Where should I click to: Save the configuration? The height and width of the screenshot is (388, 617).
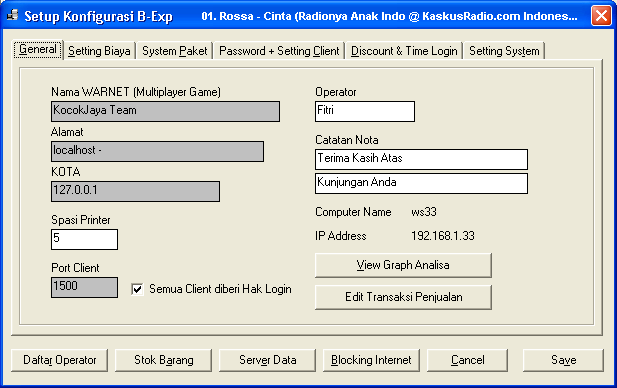(563, 360)
